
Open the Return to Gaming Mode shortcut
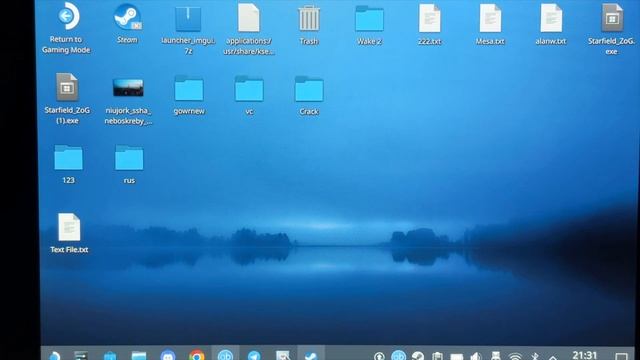click(x=66, y=28)
